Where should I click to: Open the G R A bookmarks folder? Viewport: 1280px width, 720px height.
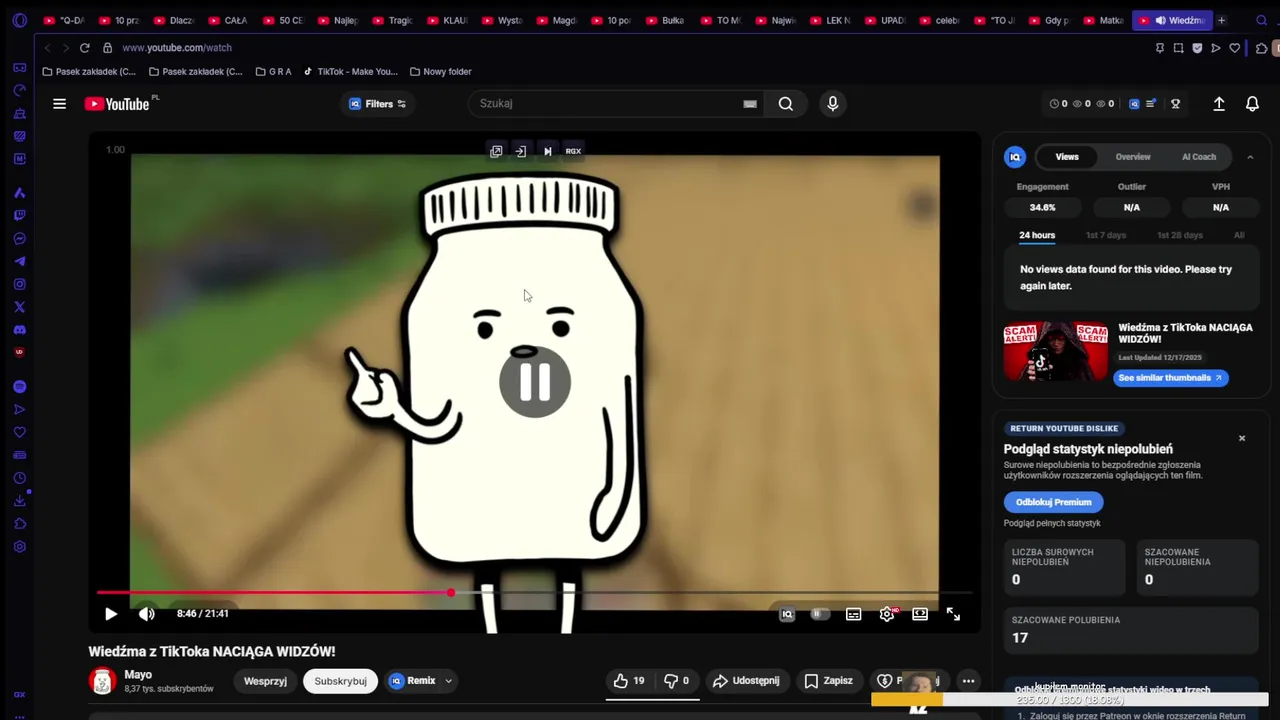coord(273,72)
